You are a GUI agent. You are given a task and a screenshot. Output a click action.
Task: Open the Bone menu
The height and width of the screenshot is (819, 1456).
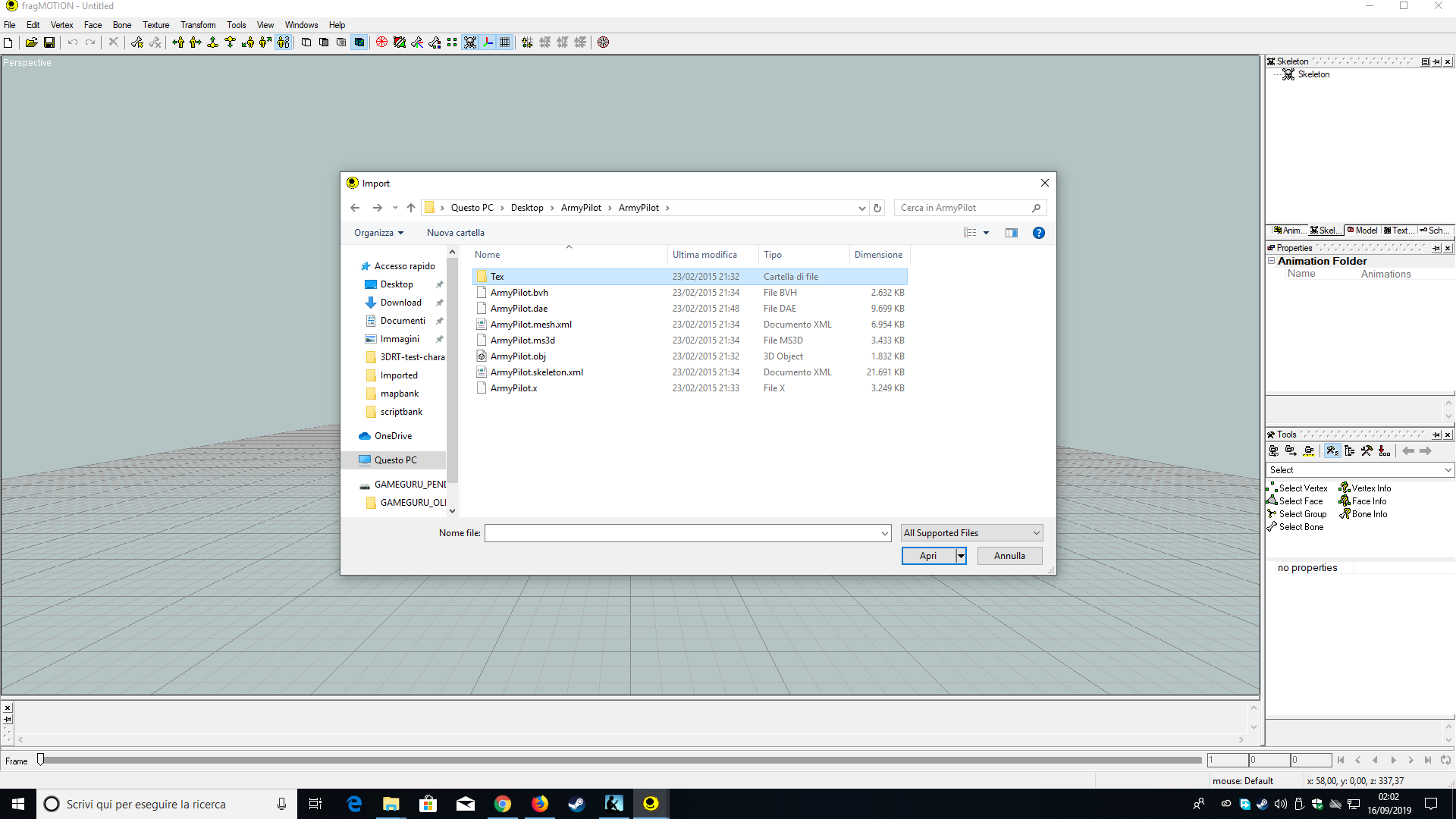[121, 25]
